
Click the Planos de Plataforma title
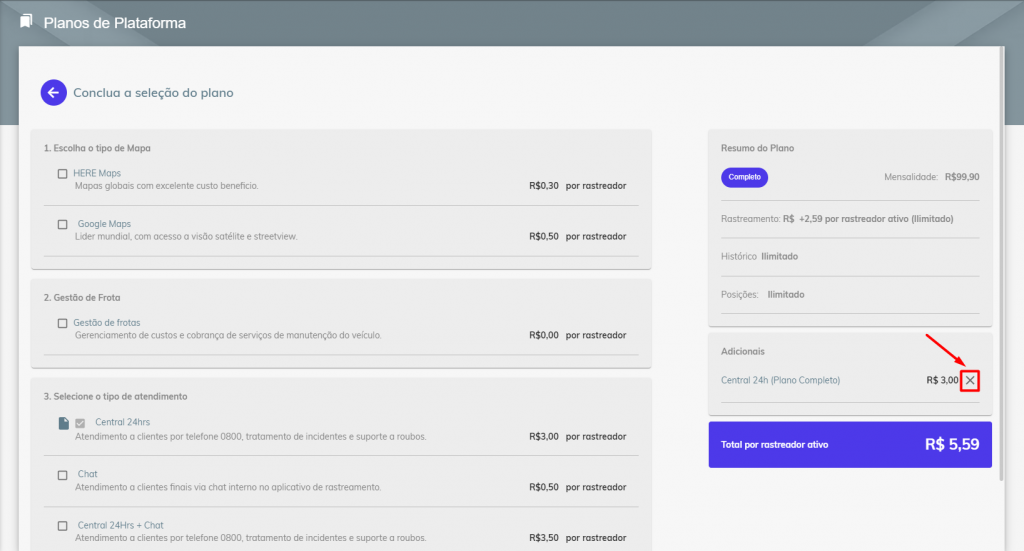tap(115, 23)
